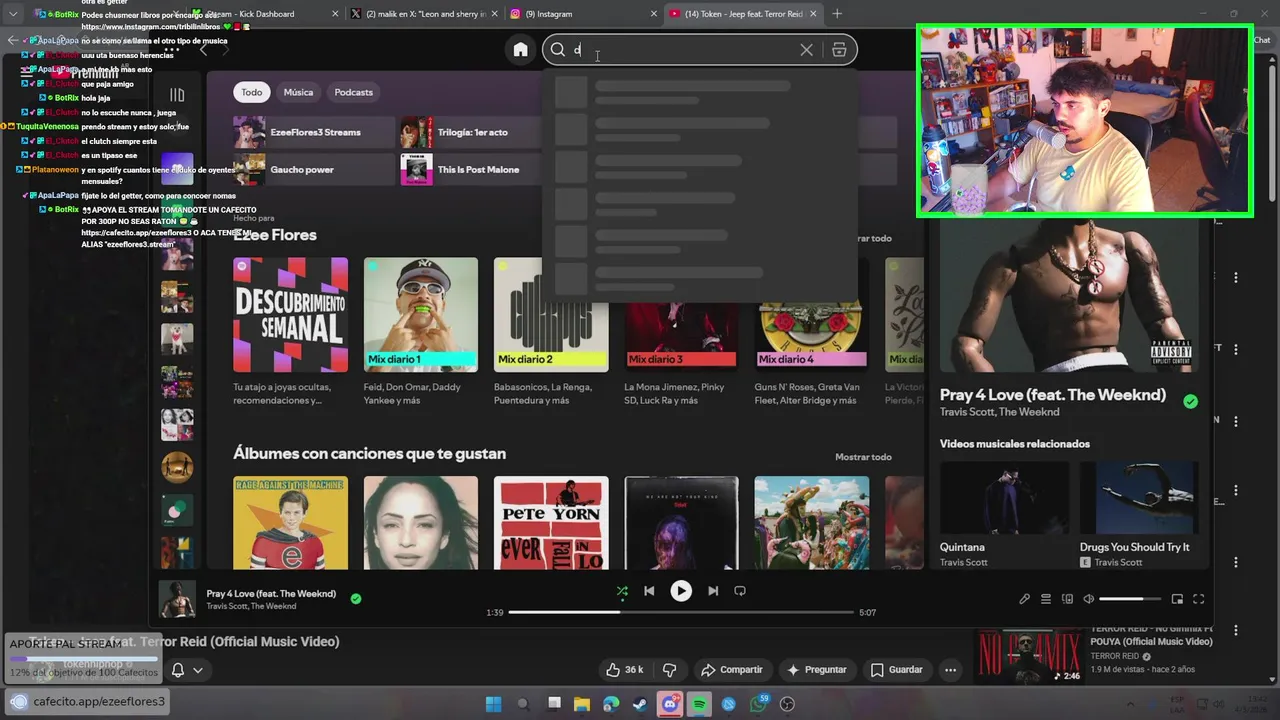Open Pete Yorn album cover

tap(551, 523)
